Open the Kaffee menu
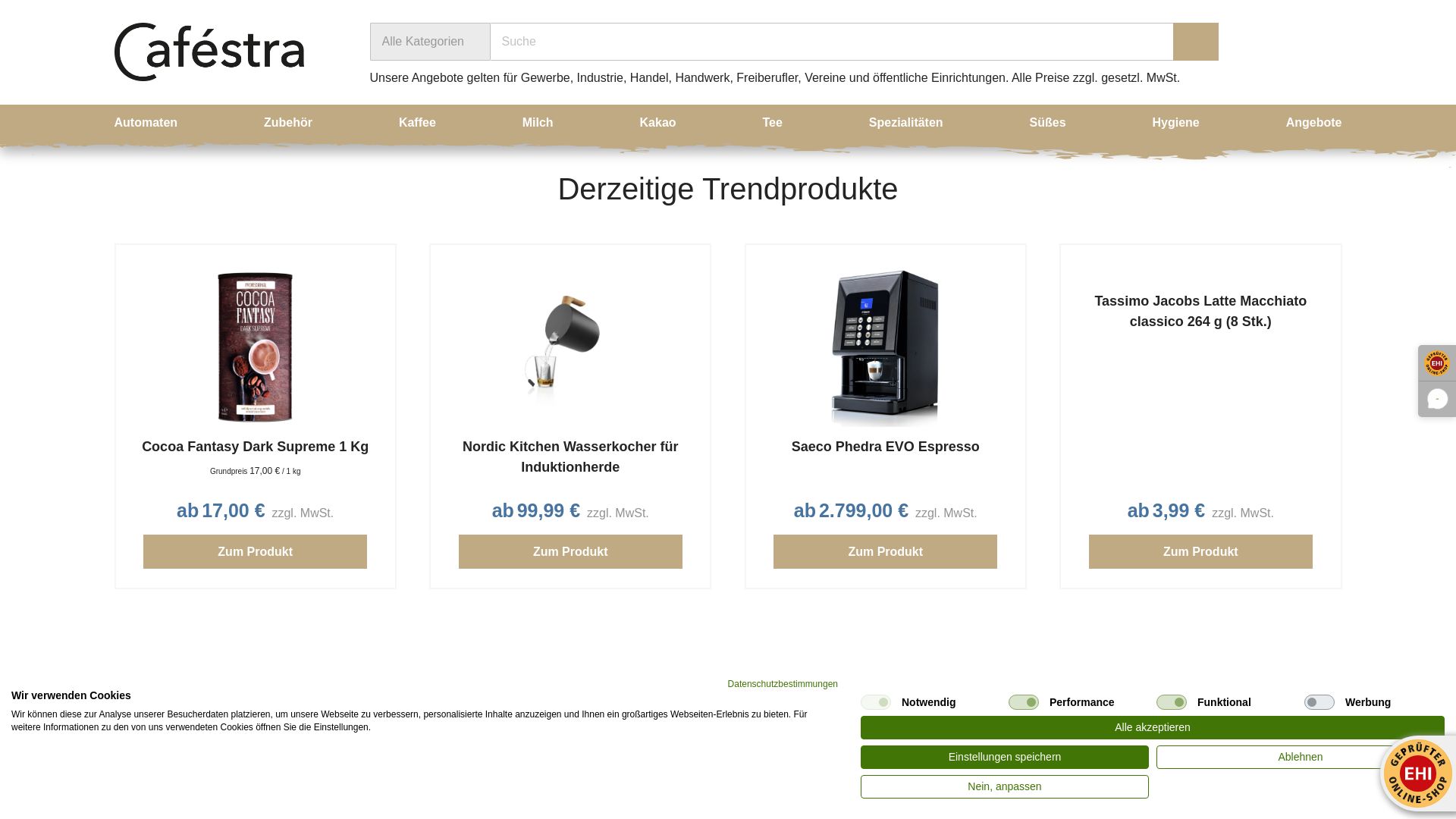Image resolution: width=1456 pixels, height=819 pixels. pyautogui.click(x=417, y=123)
